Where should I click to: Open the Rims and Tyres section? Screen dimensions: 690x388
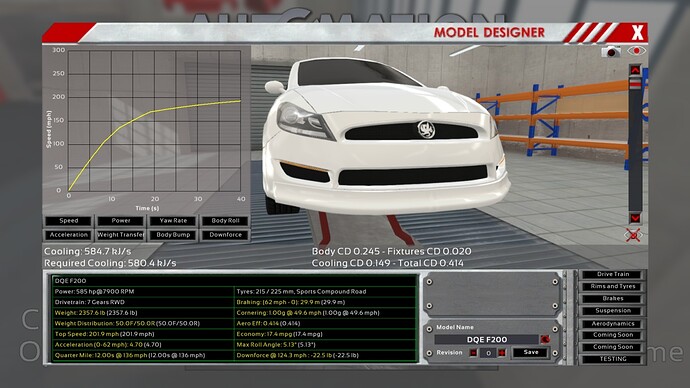point(613,286)
